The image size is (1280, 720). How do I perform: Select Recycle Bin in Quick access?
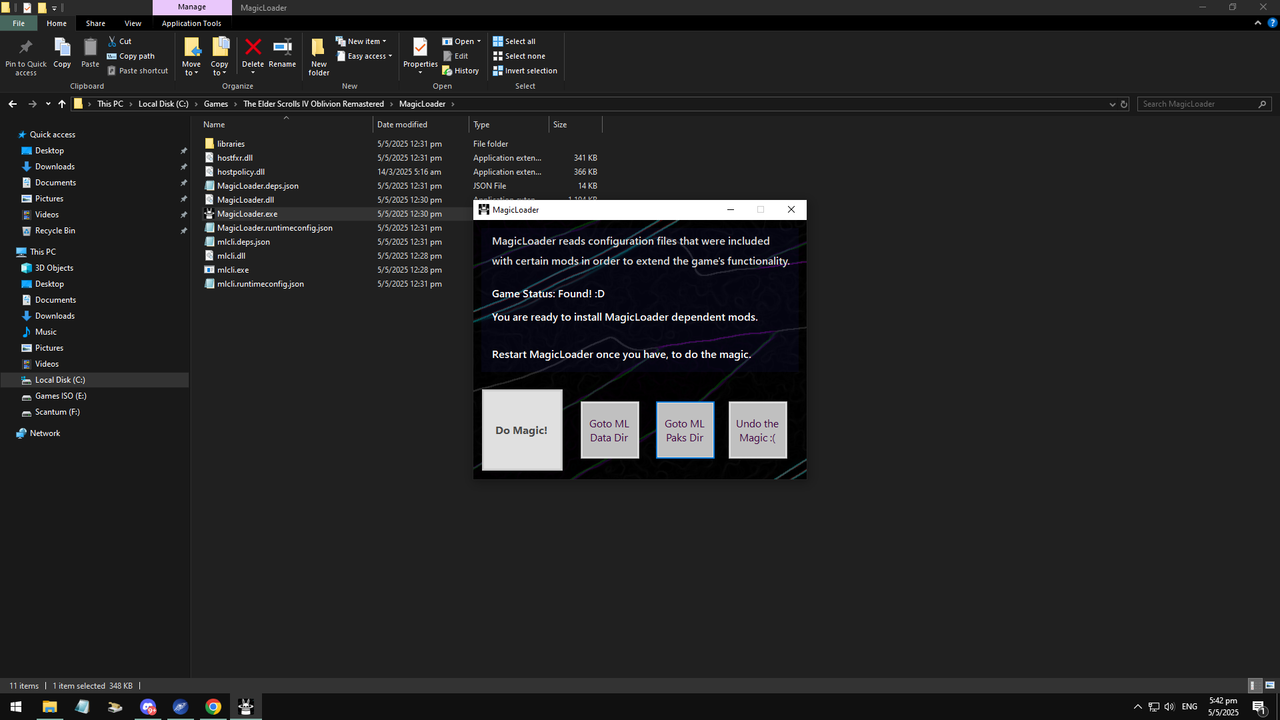coord(55,231)
